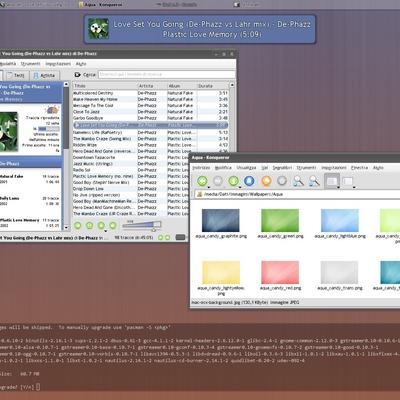The width and height of the screenshot is (400, 400).
Task: Focus Amarok's playlist search field
Action: [x=166, y=74]
